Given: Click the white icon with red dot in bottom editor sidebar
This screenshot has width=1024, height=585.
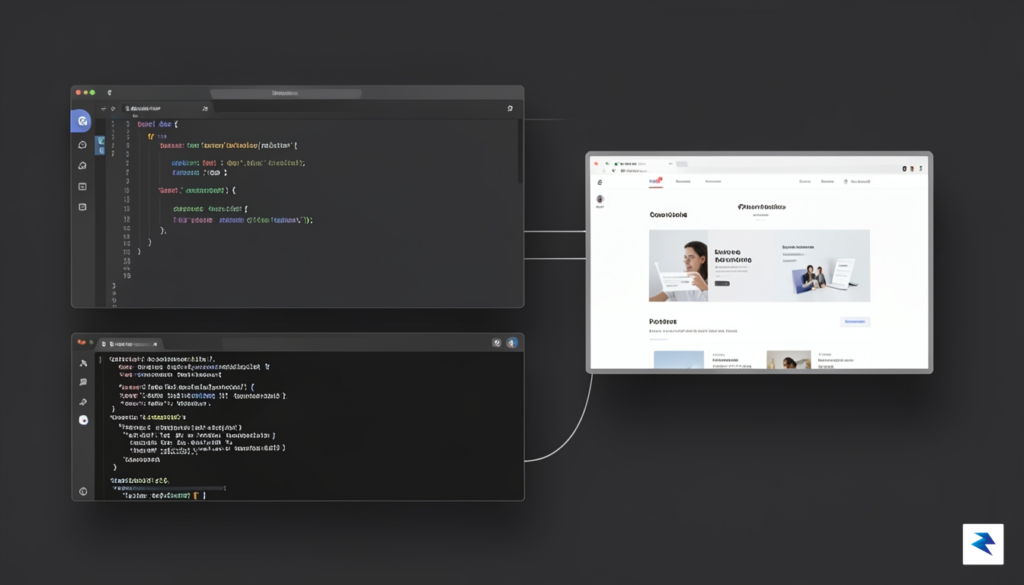Looking at the screenshot, I should tap(83, 420).
